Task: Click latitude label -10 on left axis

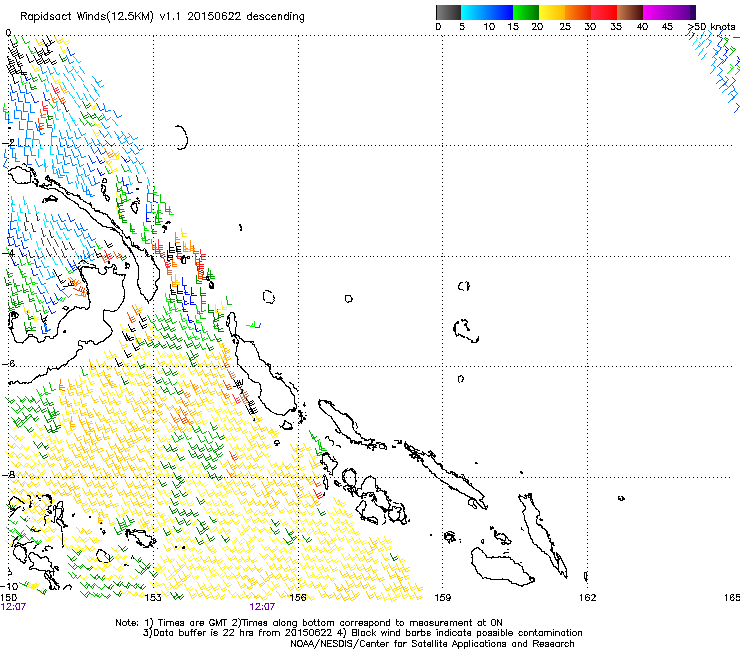Action: pyautogui.click(x=9, y=586)
